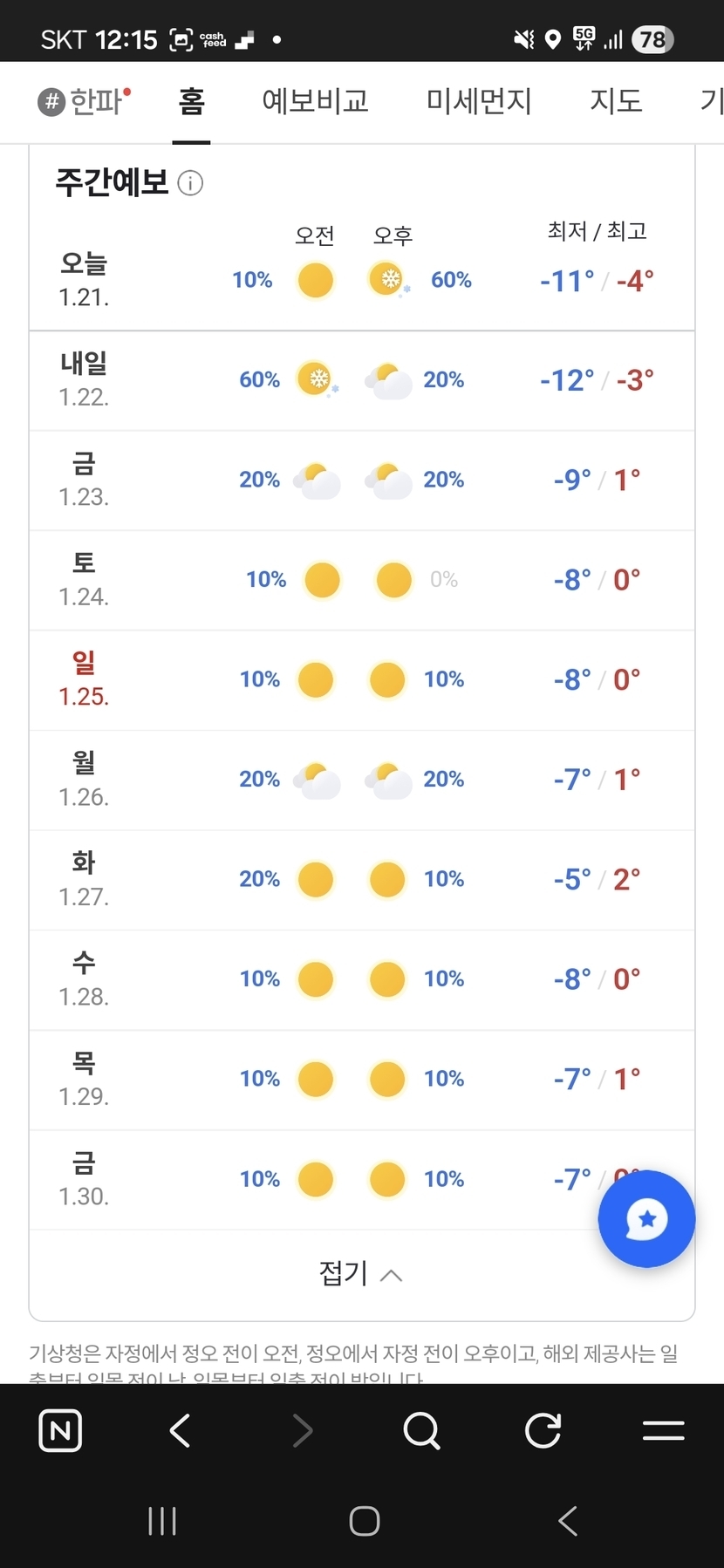Collapse weekly forecast with 접기

[361, 1273]
